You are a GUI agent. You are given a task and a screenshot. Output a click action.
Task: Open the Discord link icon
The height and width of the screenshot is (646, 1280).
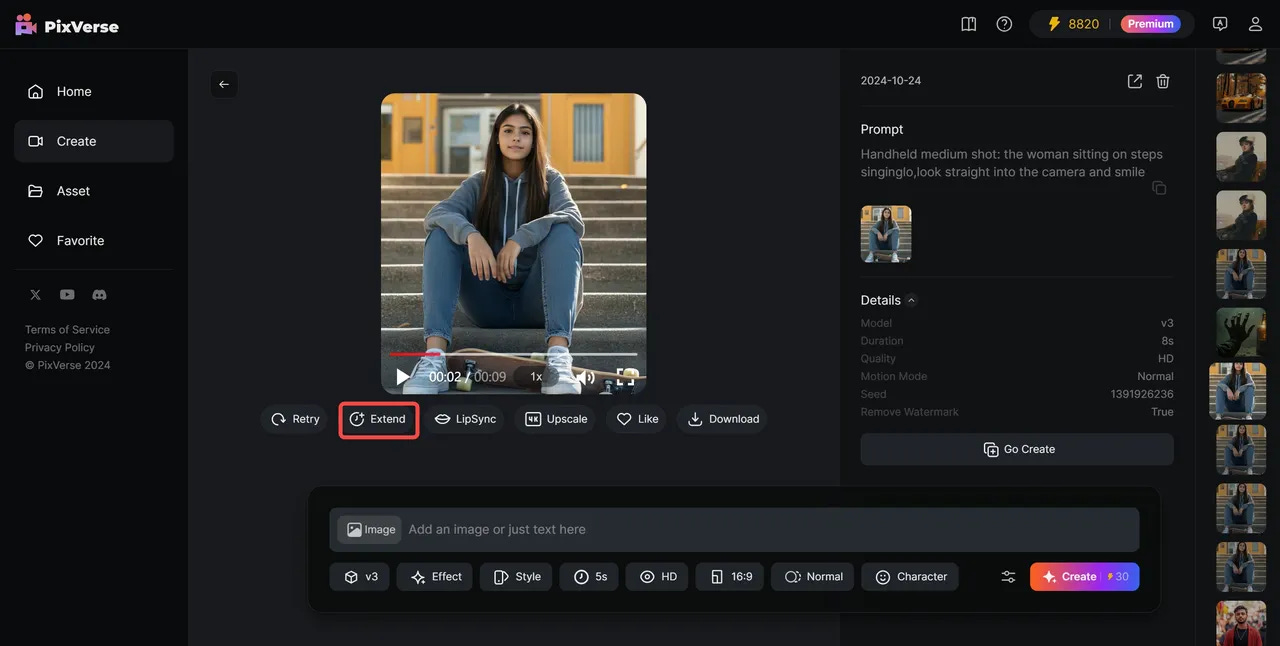99,295
